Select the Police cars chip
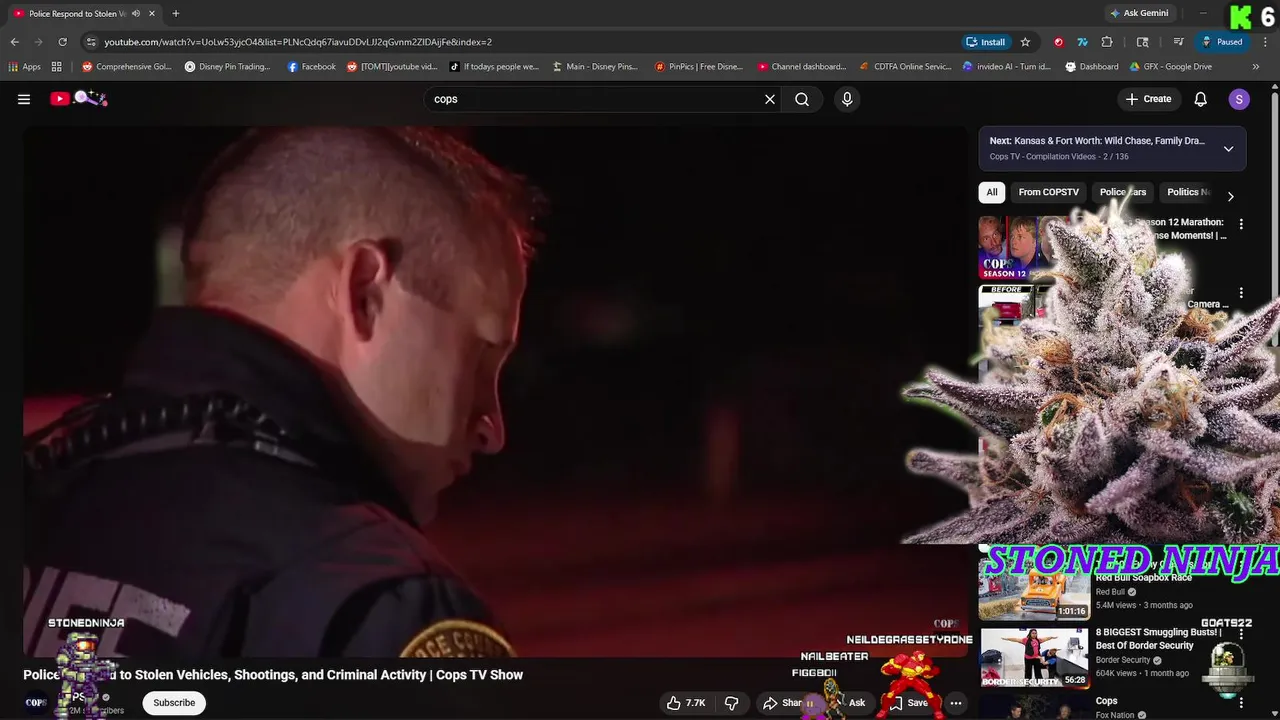This screenshot has height=720, width=1280. [x=1123, y=192]
